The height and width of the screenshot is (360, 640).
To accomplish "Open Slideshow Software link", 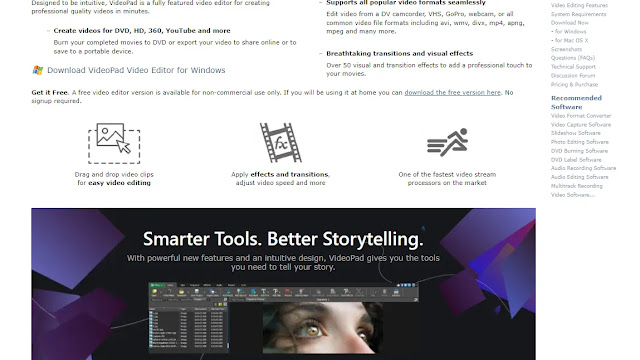I will click(x=576, y=133).
